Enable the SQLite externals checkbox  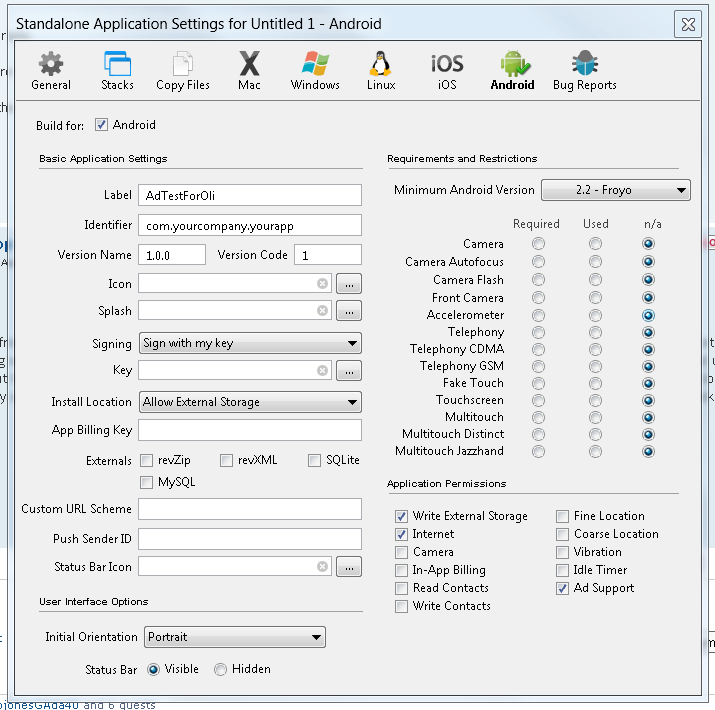tap(315, 461)
